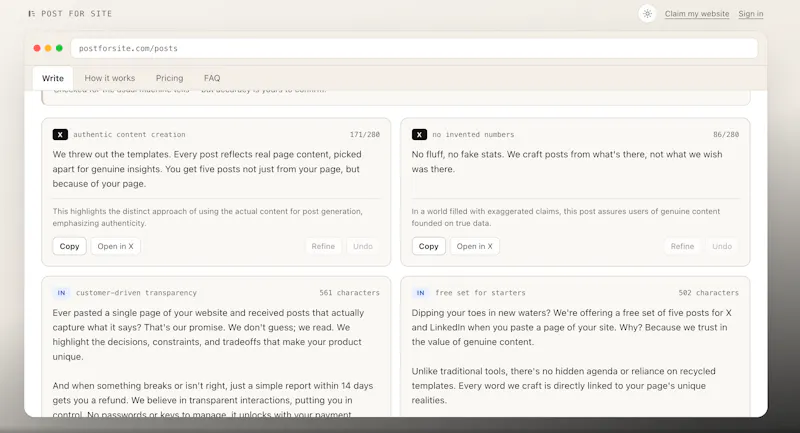800x433 pixels.
Task: Refine the authentic content creation post
Action: click(x=323, y=246)
